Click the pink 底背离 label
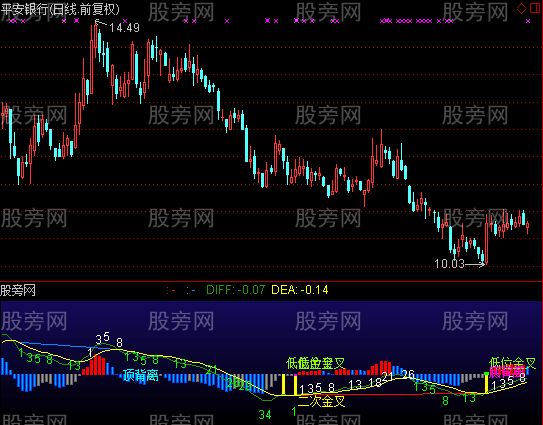Screen dimensions: 543x425 coord(507,373)
